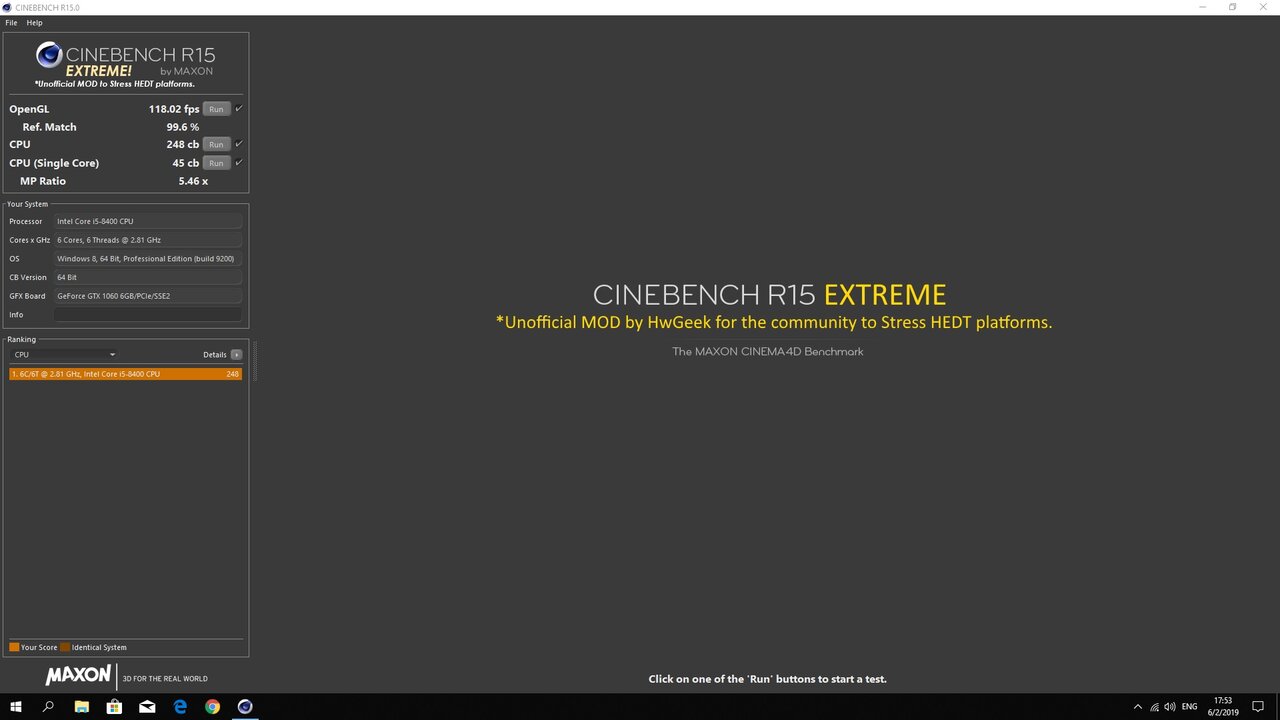The width and height of the screenshot is (1280, 720).
Task: Click the Ref. Match 99.6 % value
Action: 182,127
